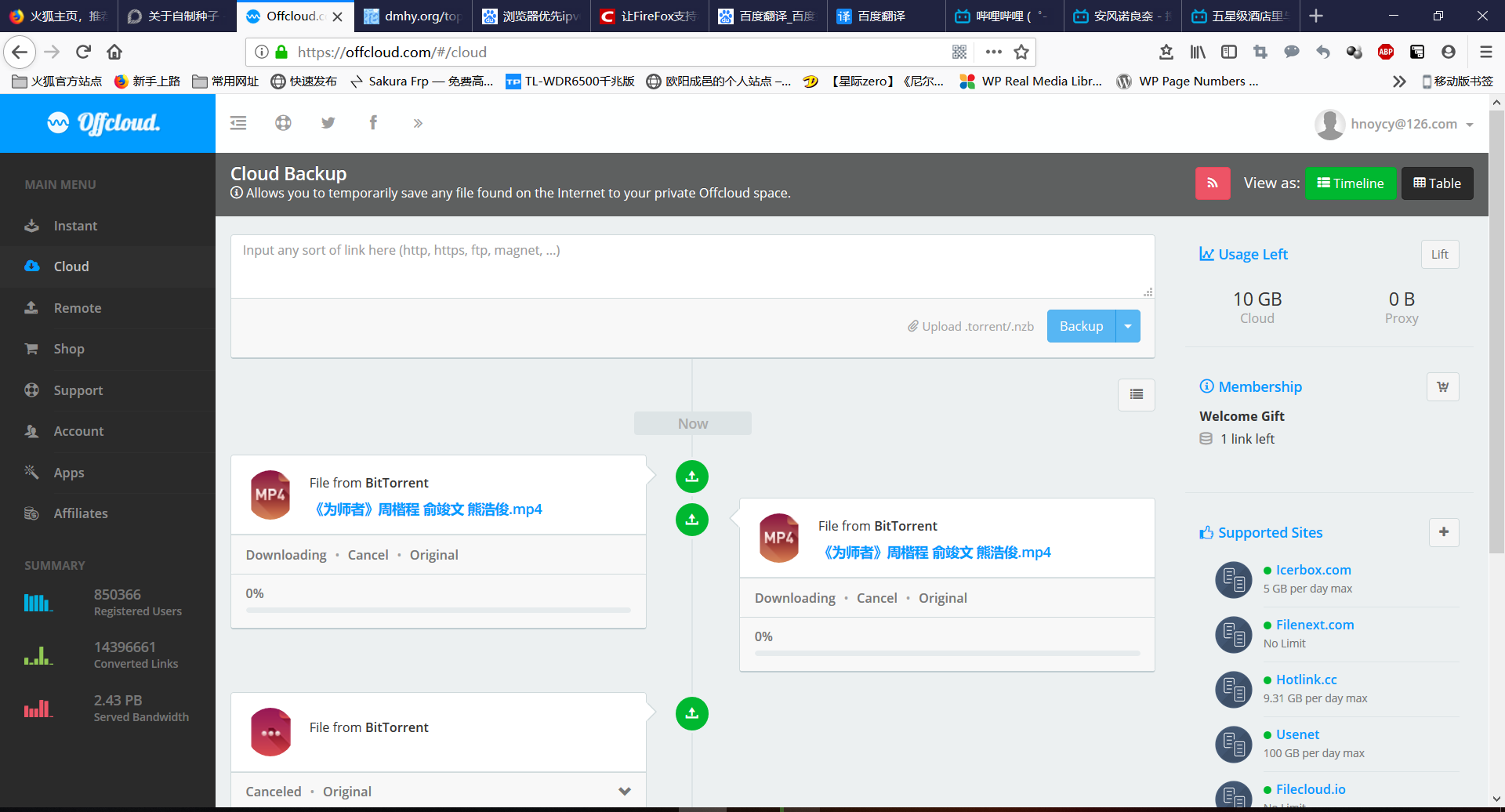Click the plus icon beside Supported Sites
Screen dimensions: 1505x812
(1443, 532)
